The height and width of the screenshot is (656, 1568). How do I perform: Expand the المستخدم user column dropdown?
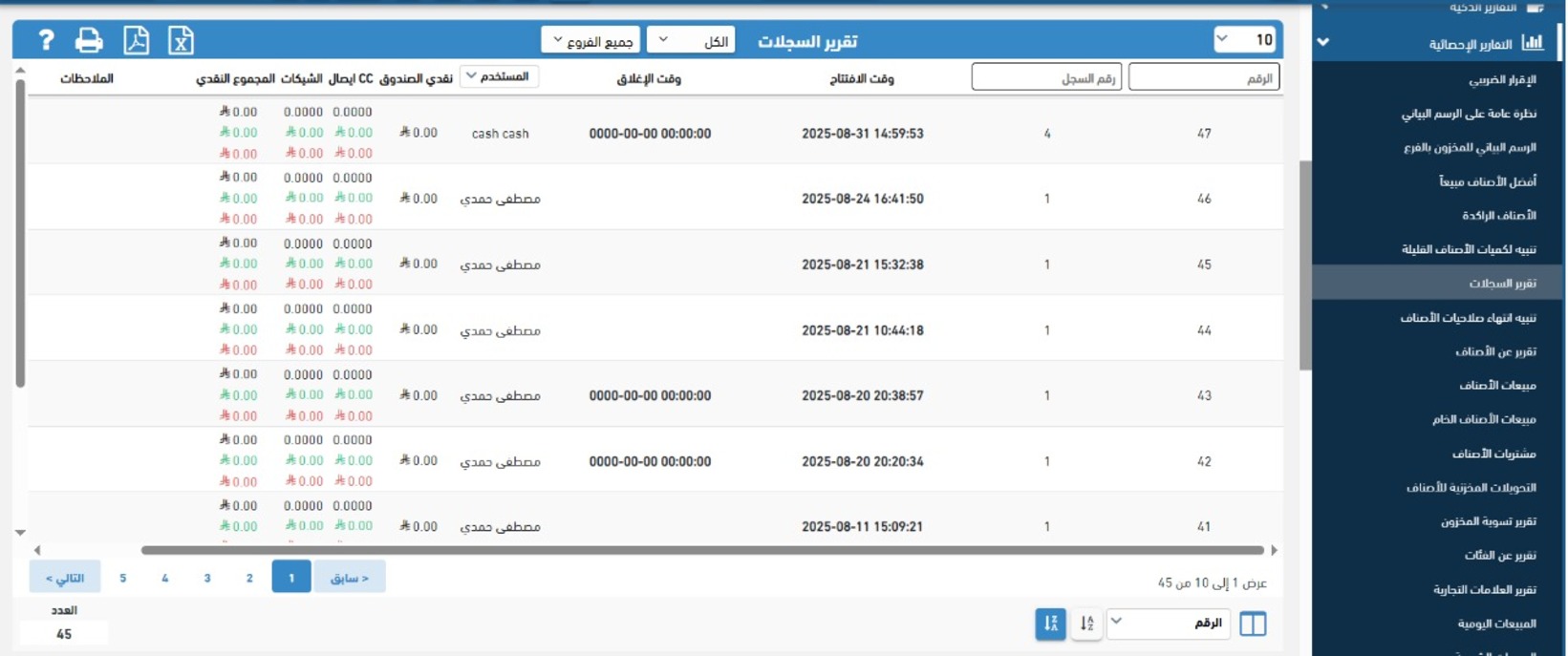click(x=499, y=76)
